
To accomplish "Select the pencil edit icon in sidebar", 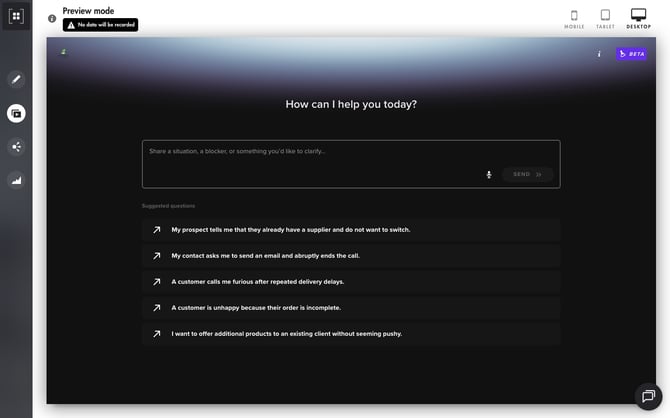I will click(16, 79).
